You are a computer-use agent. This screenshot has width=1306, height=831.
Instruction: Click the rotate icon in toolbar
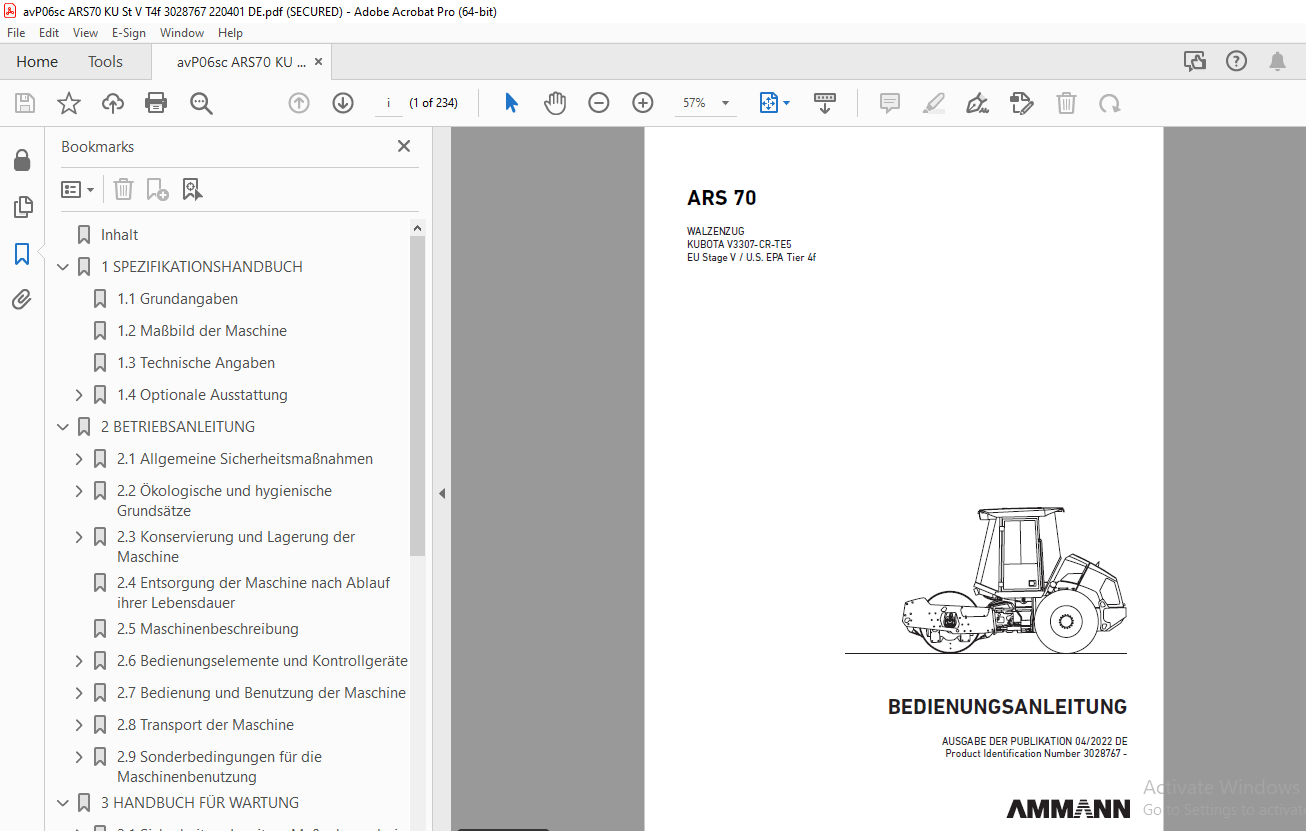pos(1109,103)
